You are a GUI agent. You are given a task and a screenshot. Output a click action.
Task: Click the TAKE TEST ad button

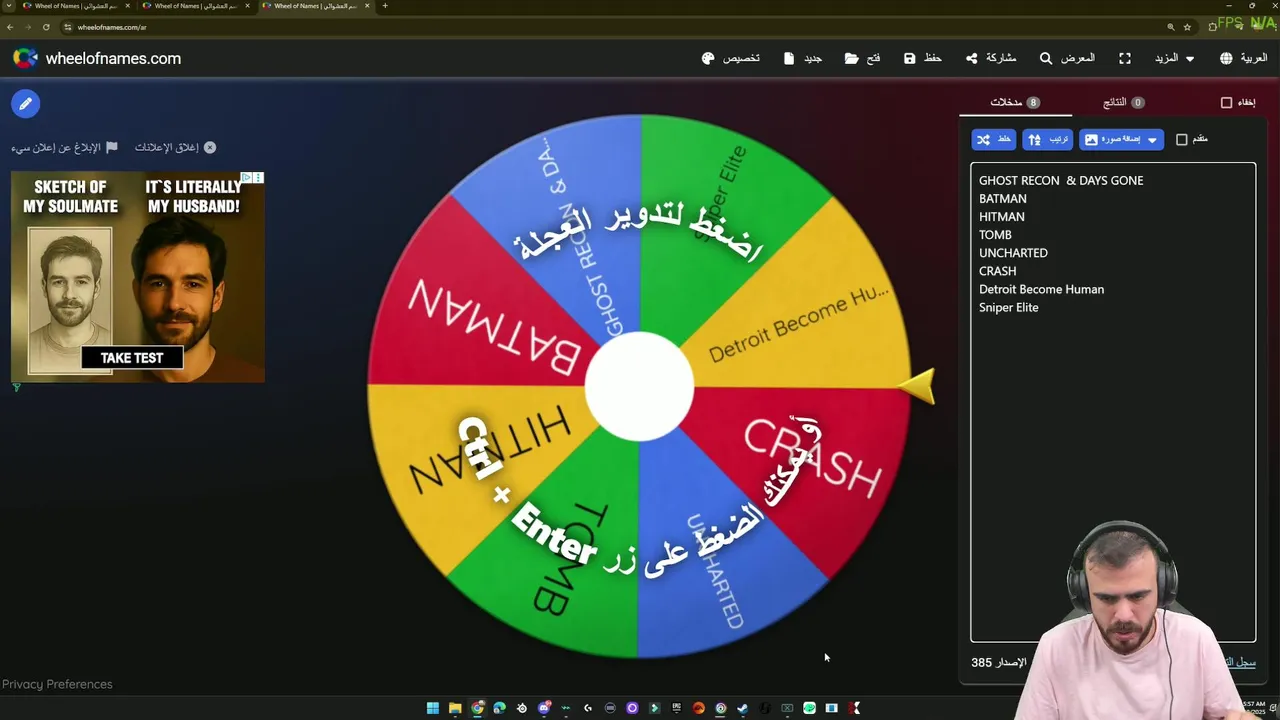point(131,358)
